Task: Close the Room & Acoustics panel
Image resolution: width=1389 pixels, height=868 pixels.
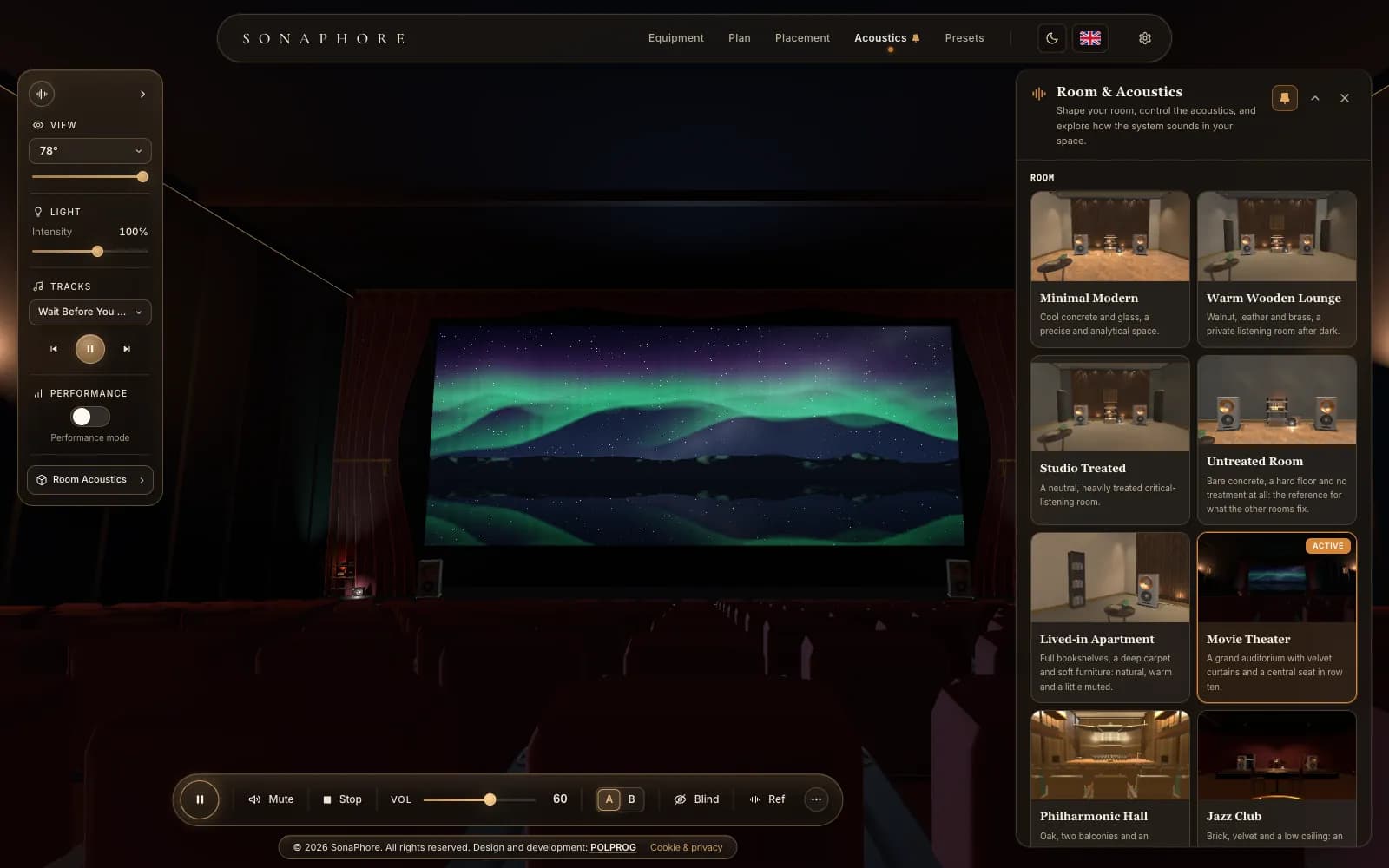Action: (x=1345, y=98)
